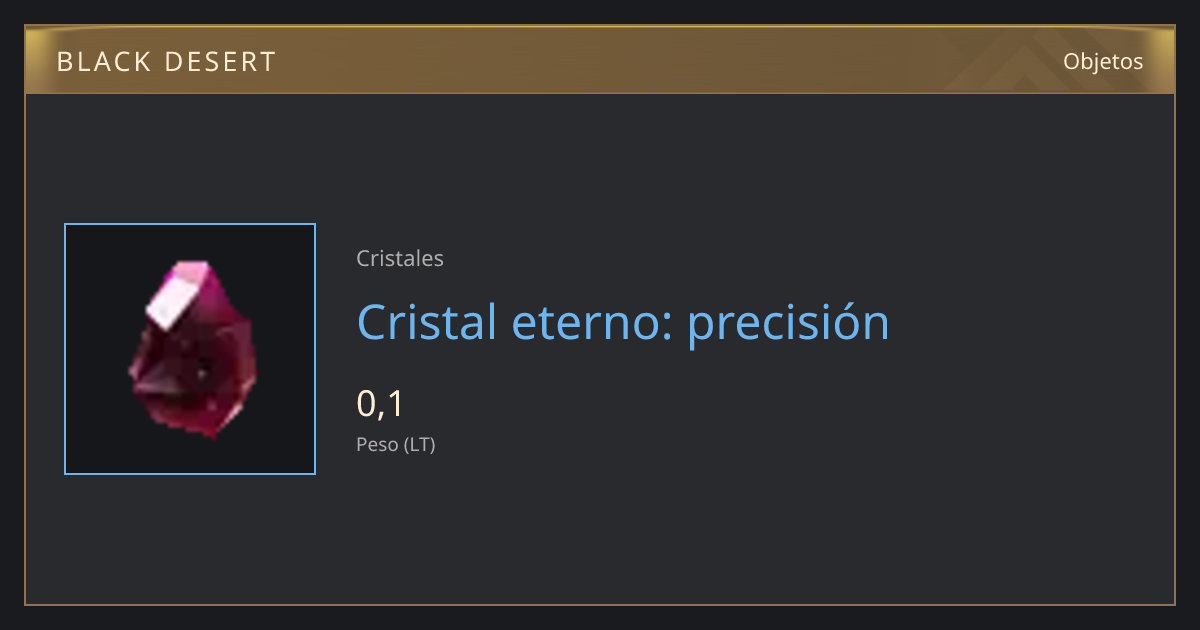Select the BLACK DESERT header title

[x=166, y=62]
